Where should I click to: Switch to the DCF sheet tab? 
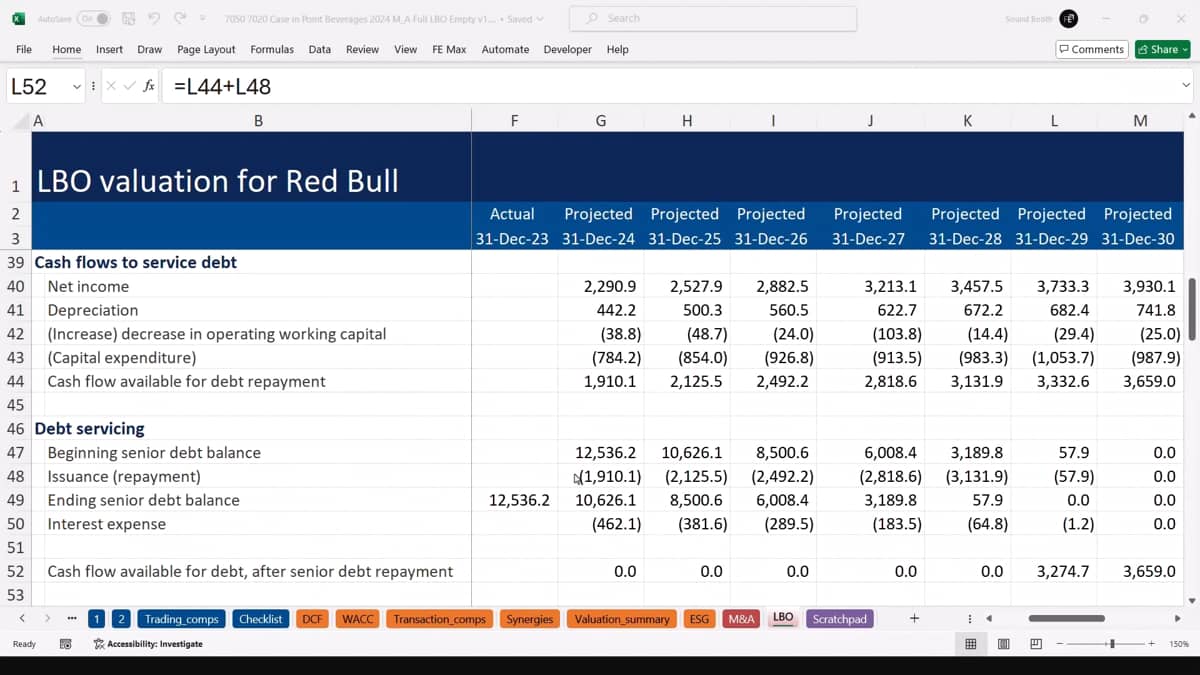(x=313, y=619)
